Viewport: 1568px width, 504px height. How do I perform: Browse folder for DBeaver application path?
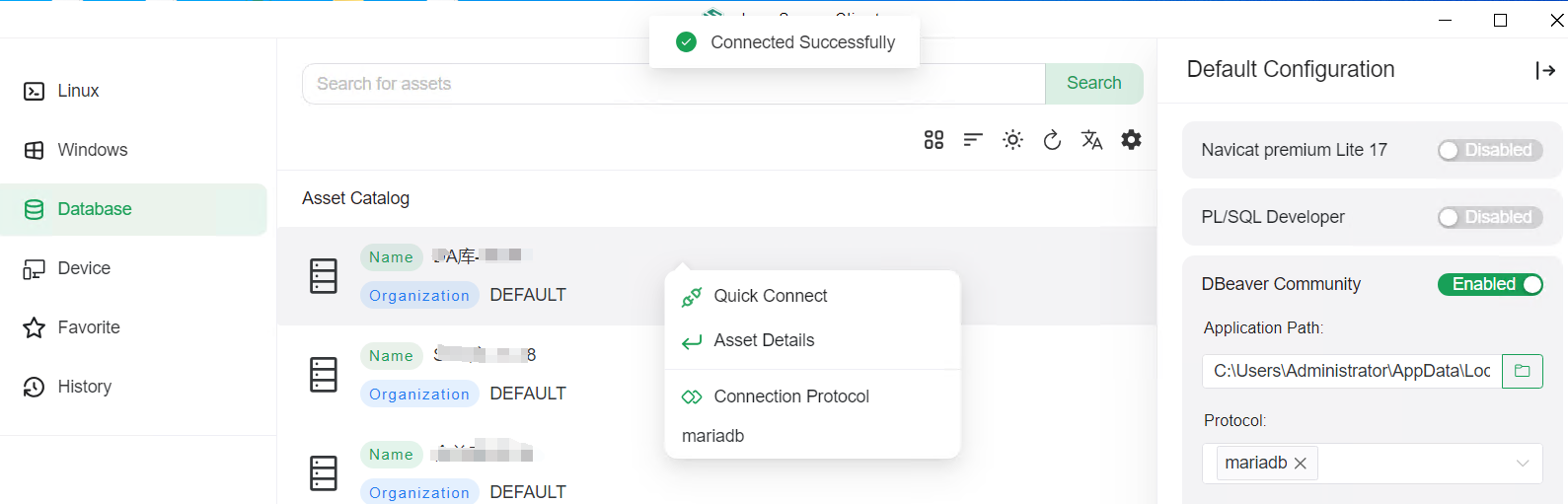click(1523, 371)
